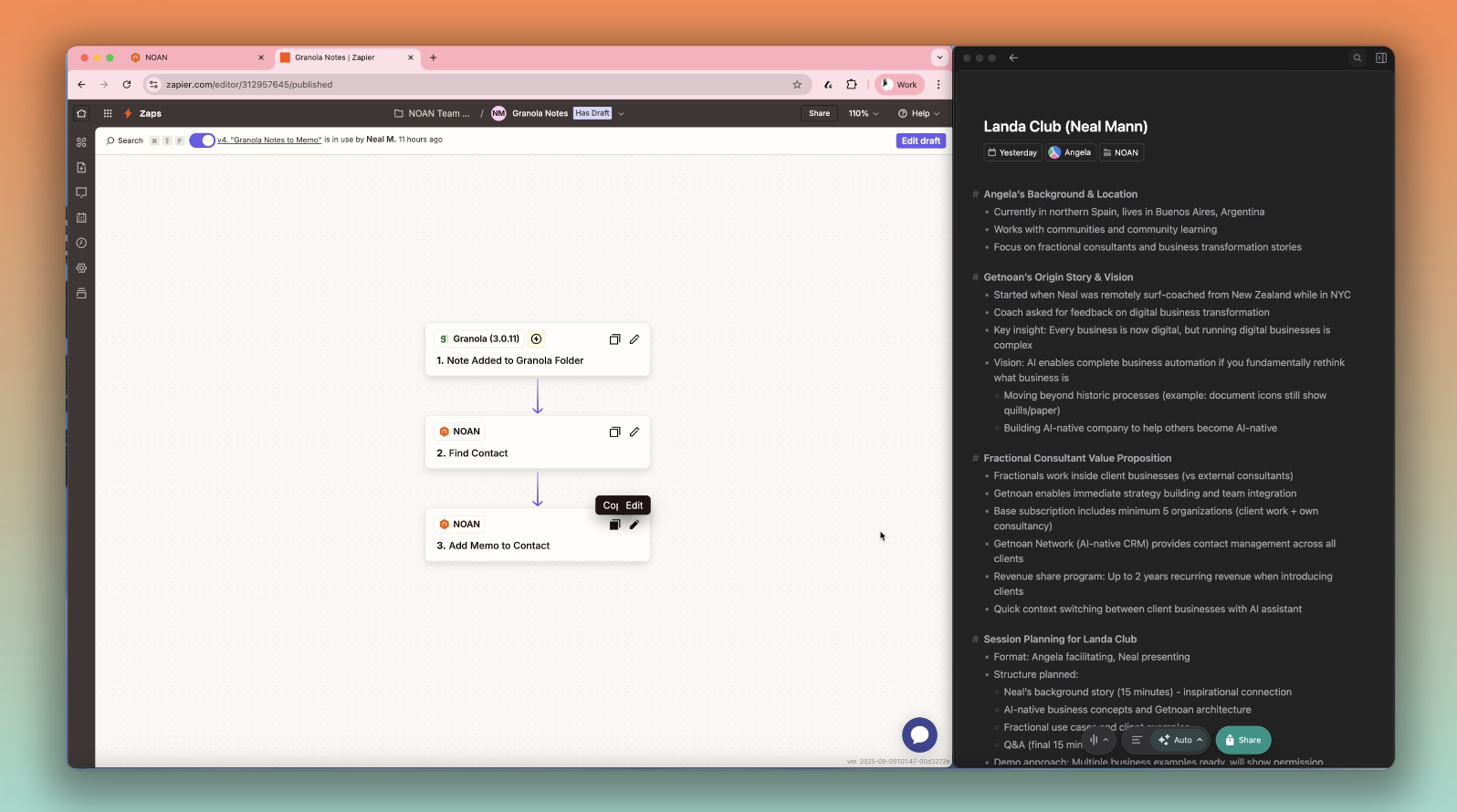The height and width of the screenshot is (812, 1457).
Task: Open browser extensions puzzle icon
Action: pos(852,85)
